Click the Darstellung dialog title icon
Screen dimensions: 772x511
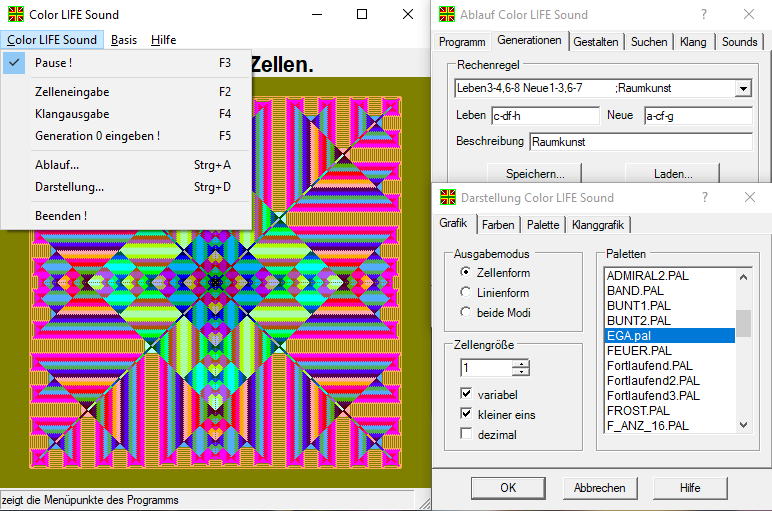(448, 197)
